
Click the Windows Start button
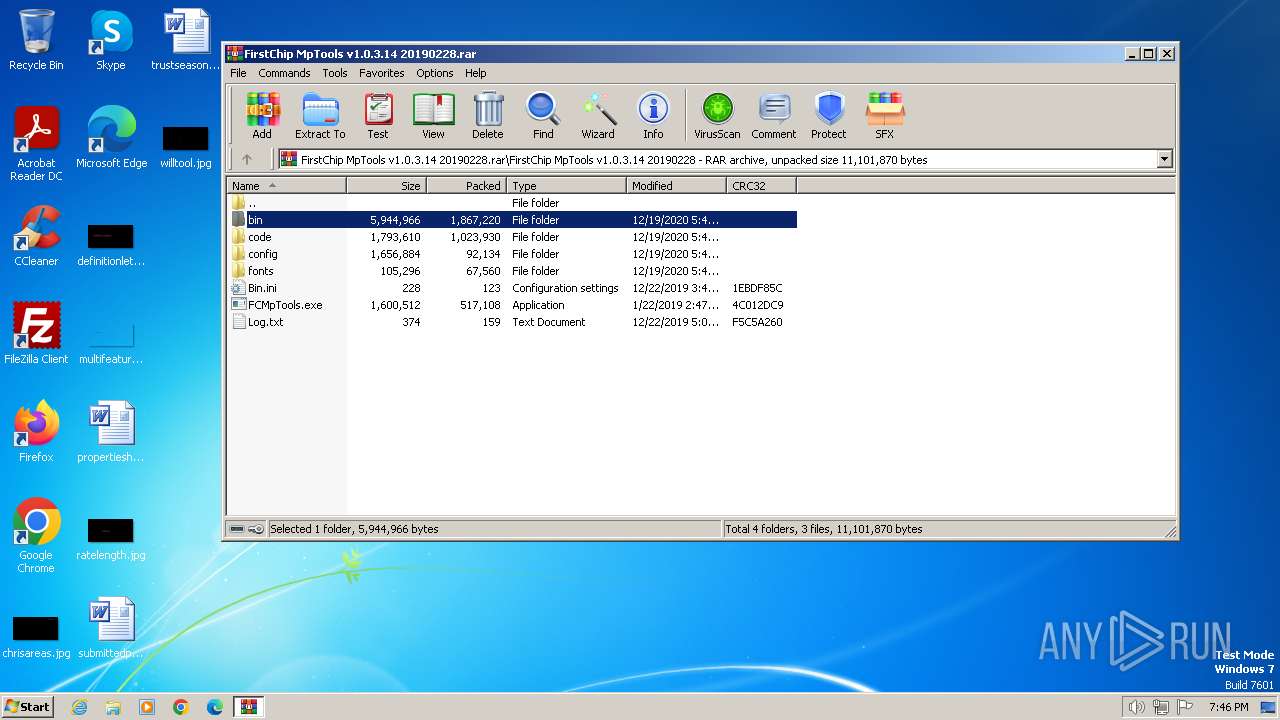coord(28,706)
